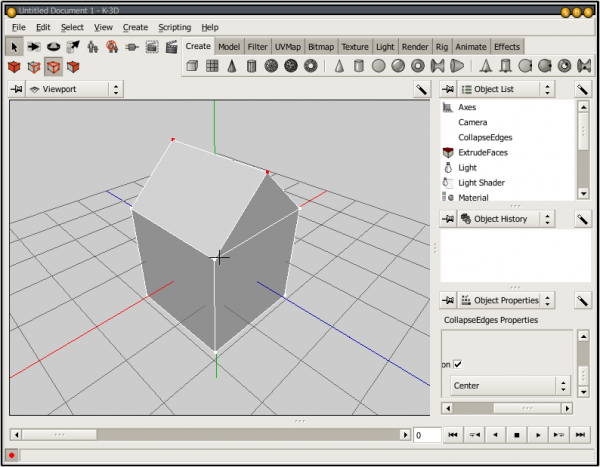Add a shaded Sphere primitive
The height and width of the screenshot is (467, 600).
398,66
